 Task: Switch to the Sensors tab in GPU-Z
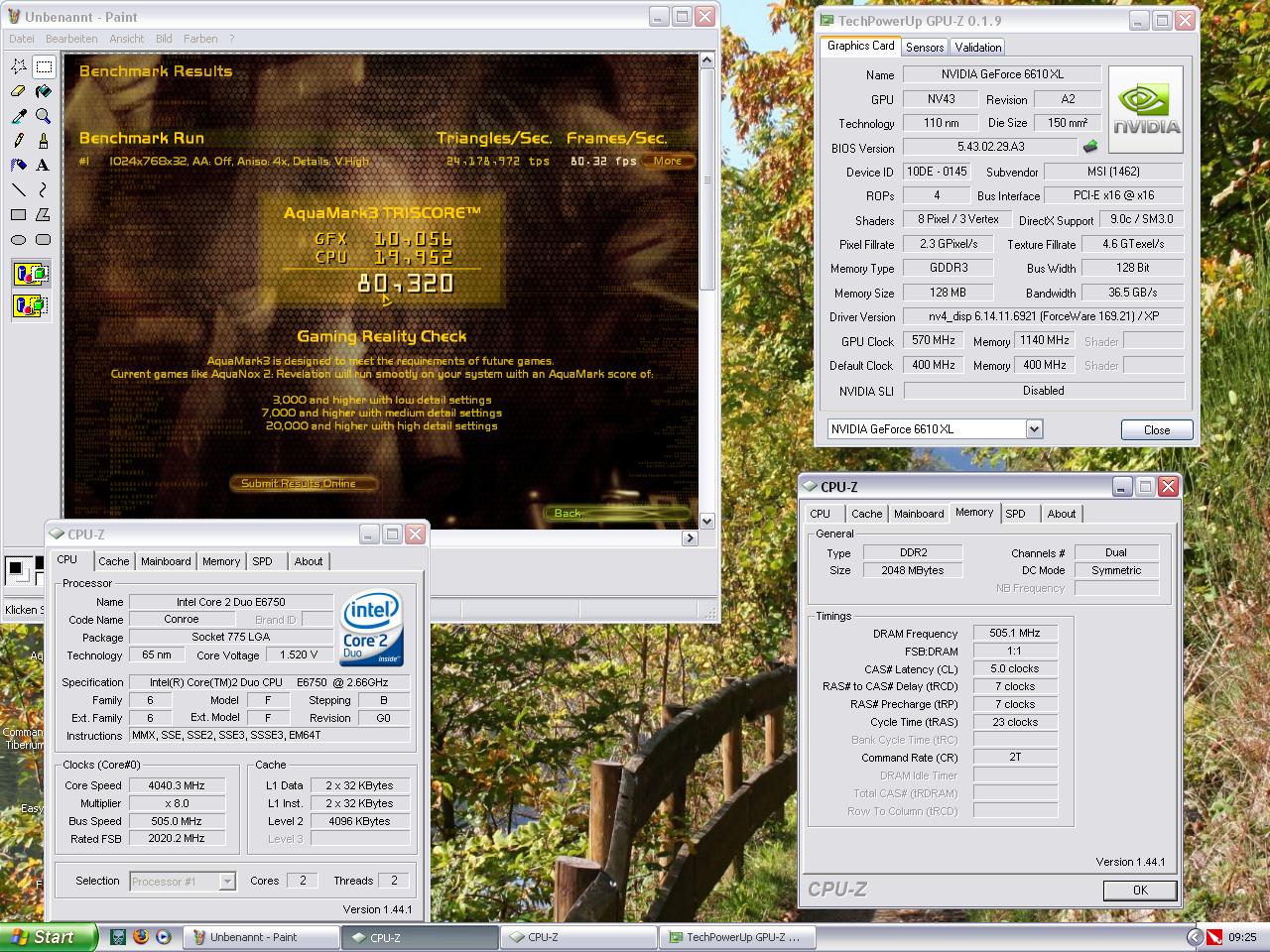tap(925, 48)
